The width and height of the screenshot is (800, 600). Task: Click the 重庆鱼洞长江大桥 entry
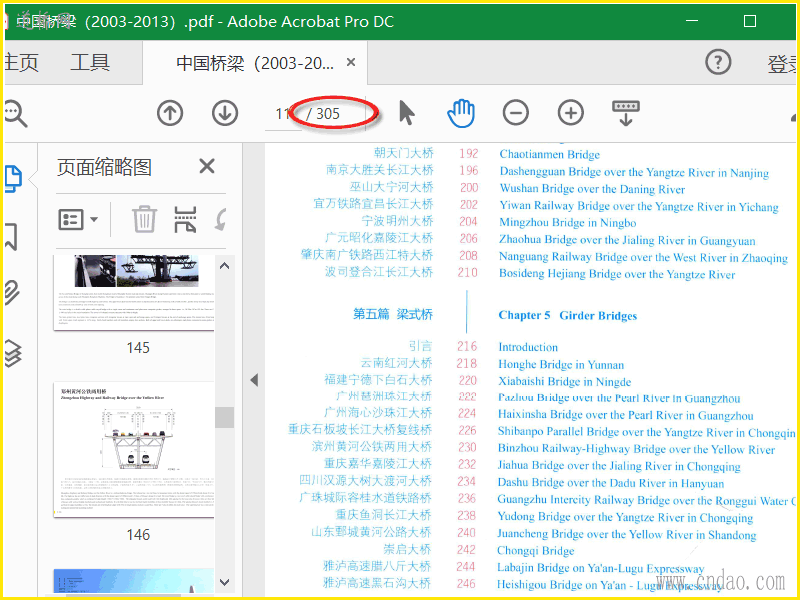[383, 515]
